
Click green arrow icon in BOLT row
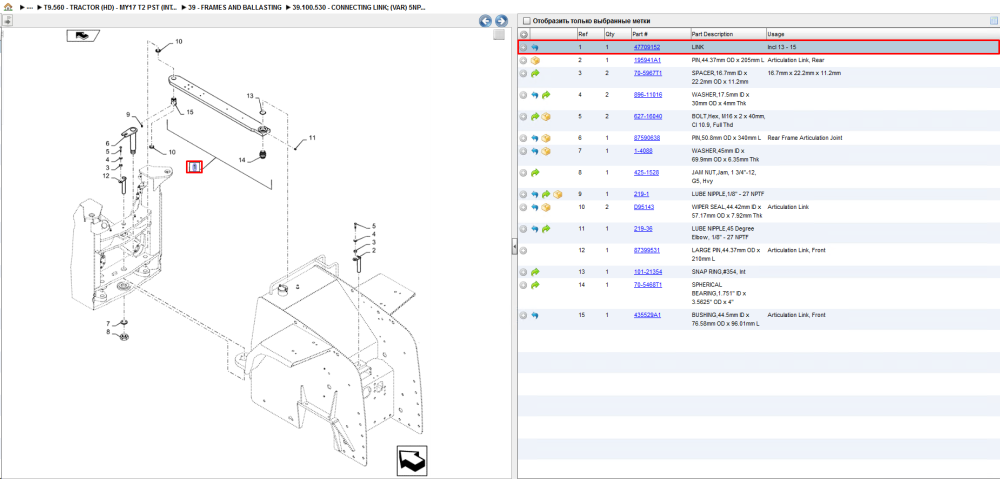pyautogui.click(x=535, y=117)
